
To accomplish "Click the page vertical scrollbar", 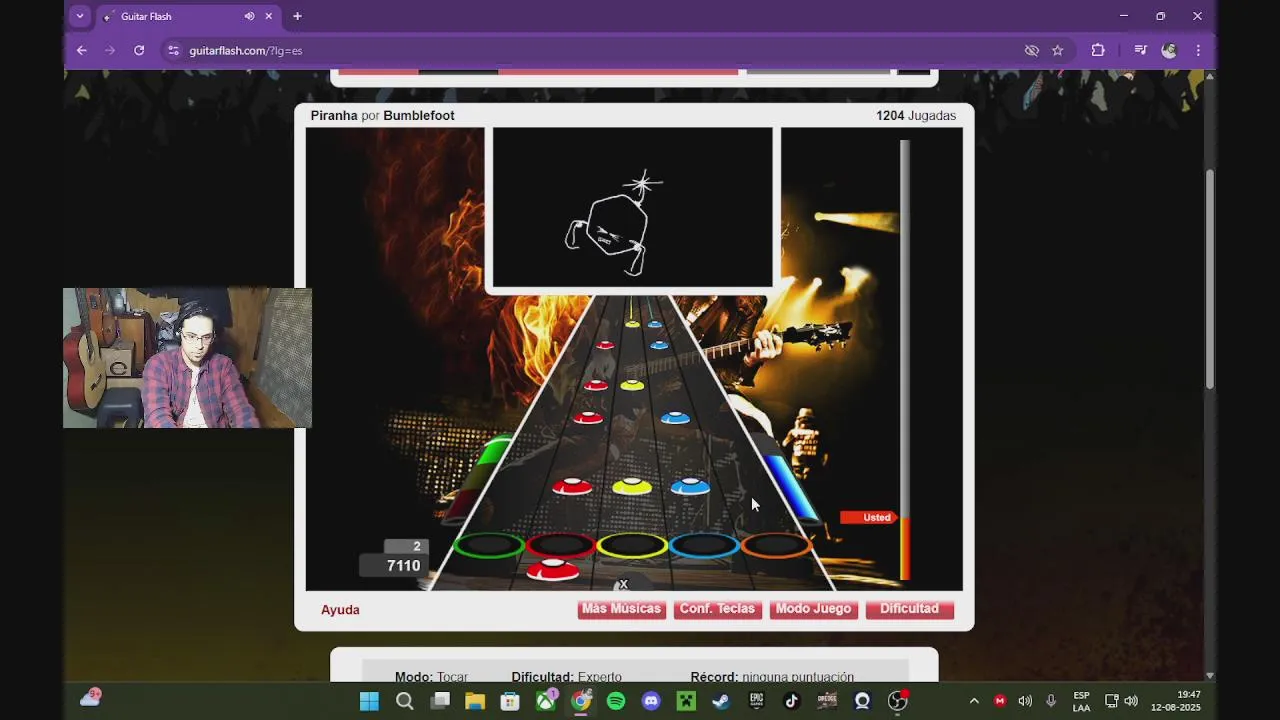I will (1210, 280).
